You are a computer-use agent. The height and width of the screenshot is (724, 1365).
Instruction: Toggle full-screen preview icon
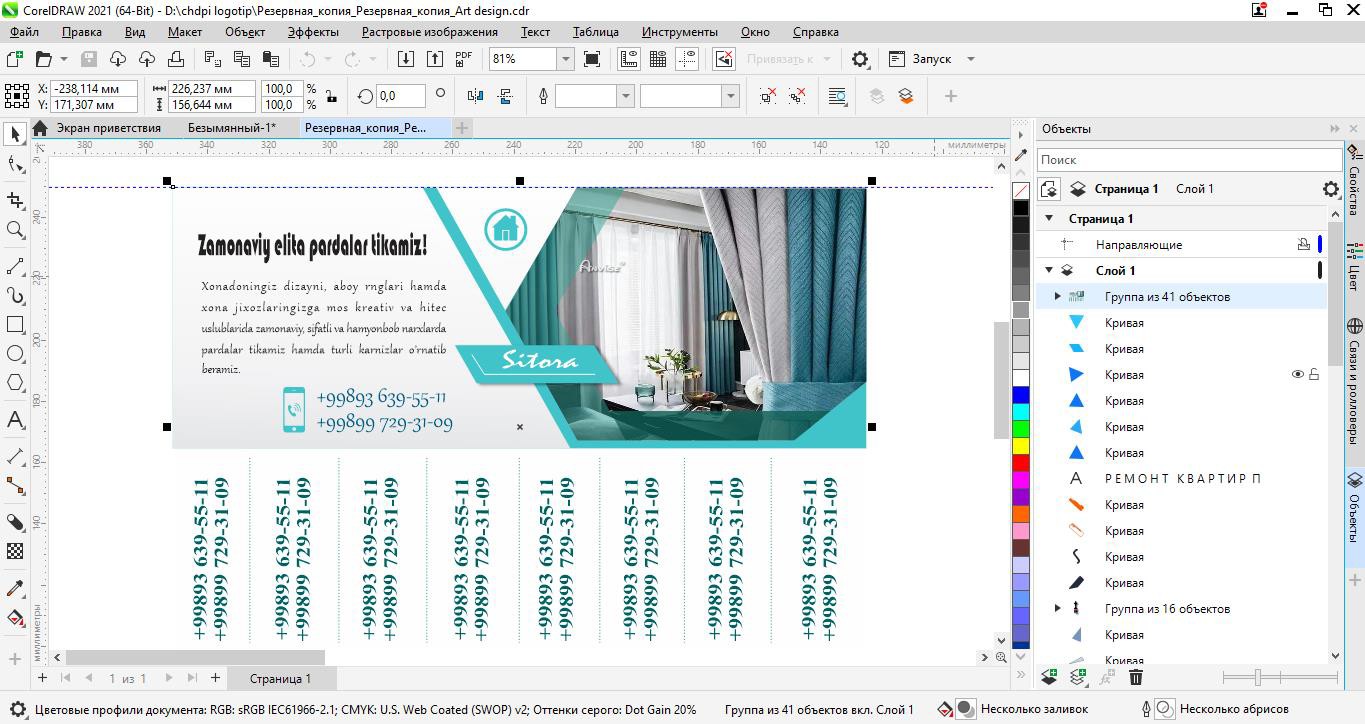[592, 59]
